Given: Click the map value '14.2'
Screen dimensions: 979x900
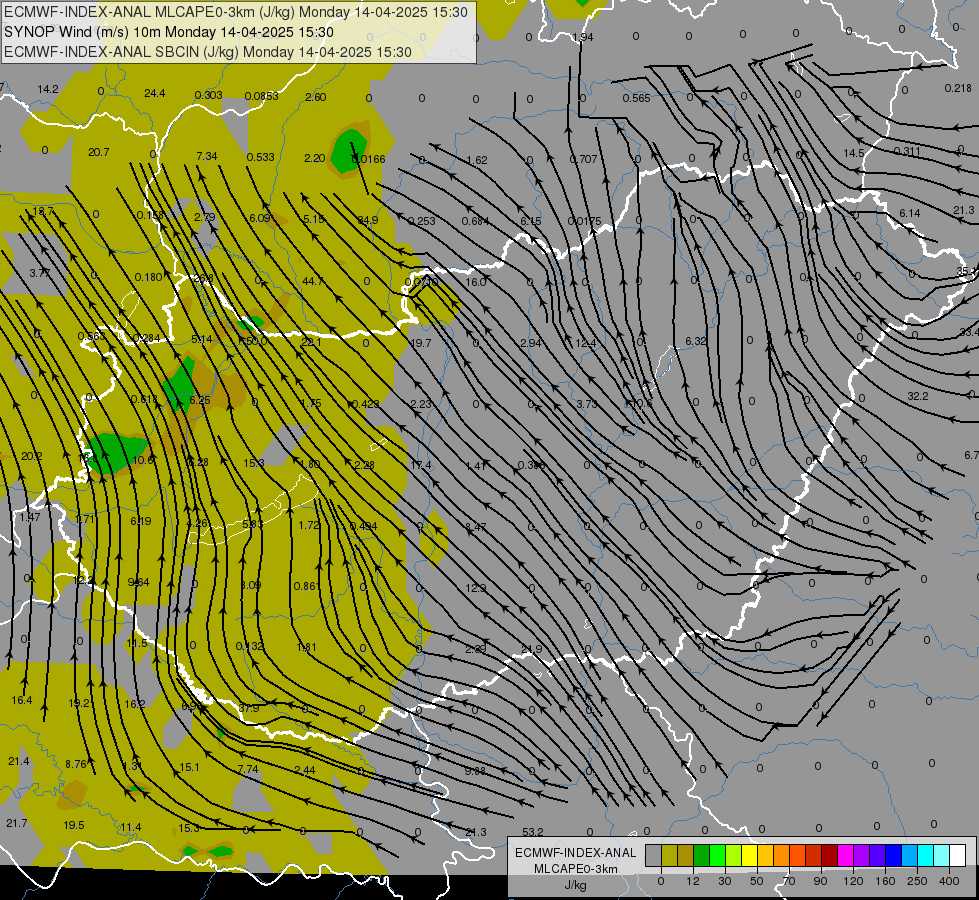Looking at the screenshot, I should point(47,89).
